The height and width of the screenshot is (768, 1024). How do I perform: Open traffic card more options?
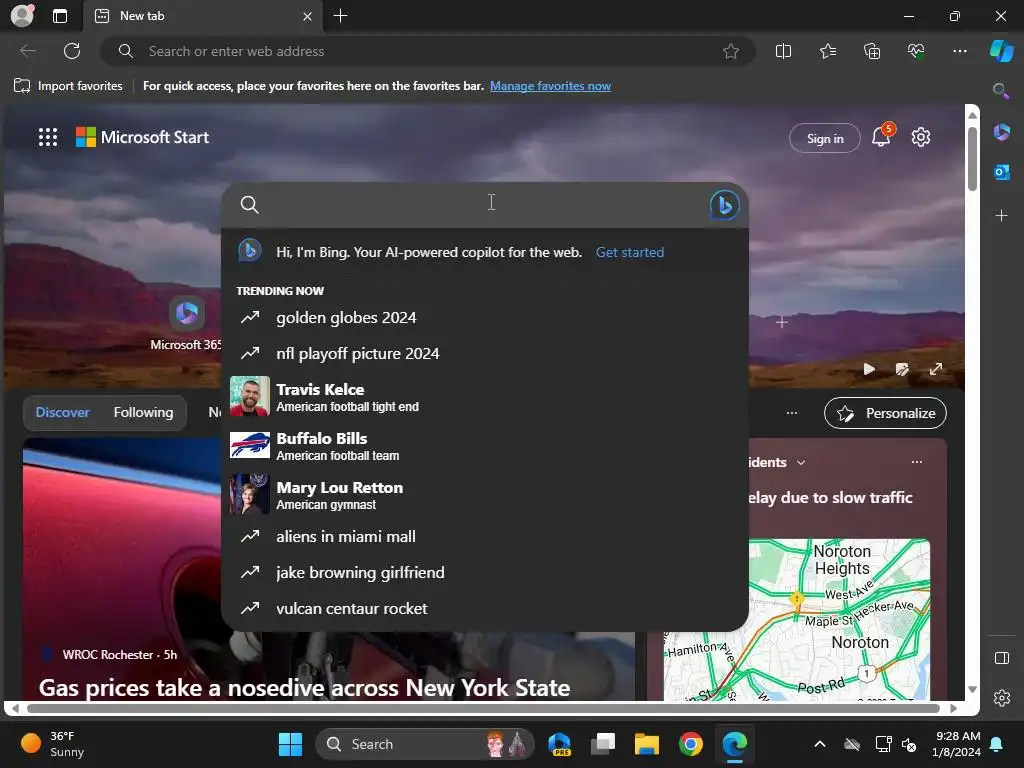pyautogui.click(x=917, y=462)
